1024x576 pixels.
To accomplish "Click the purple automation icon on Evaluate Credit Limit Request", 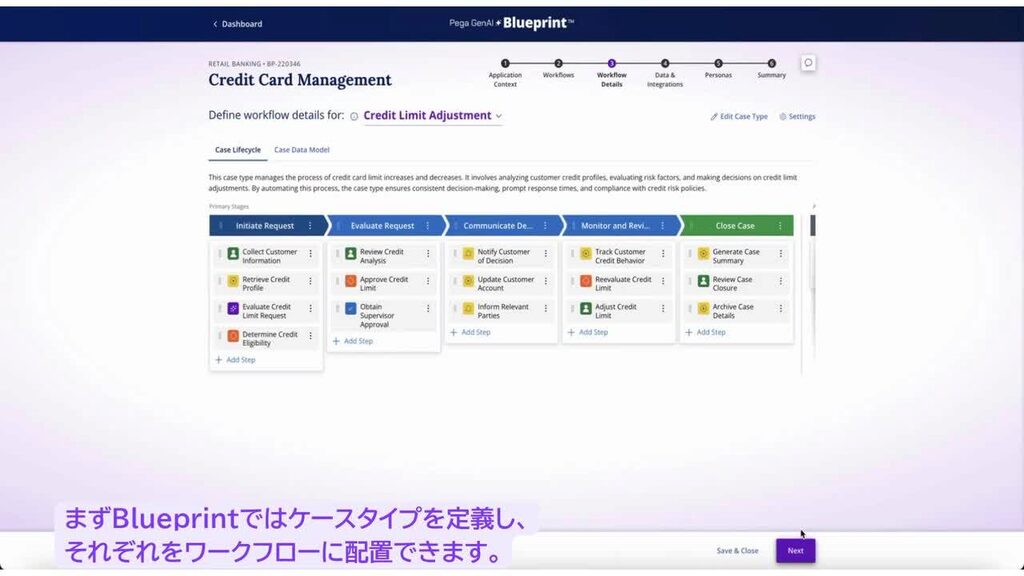I will [232, 307].
